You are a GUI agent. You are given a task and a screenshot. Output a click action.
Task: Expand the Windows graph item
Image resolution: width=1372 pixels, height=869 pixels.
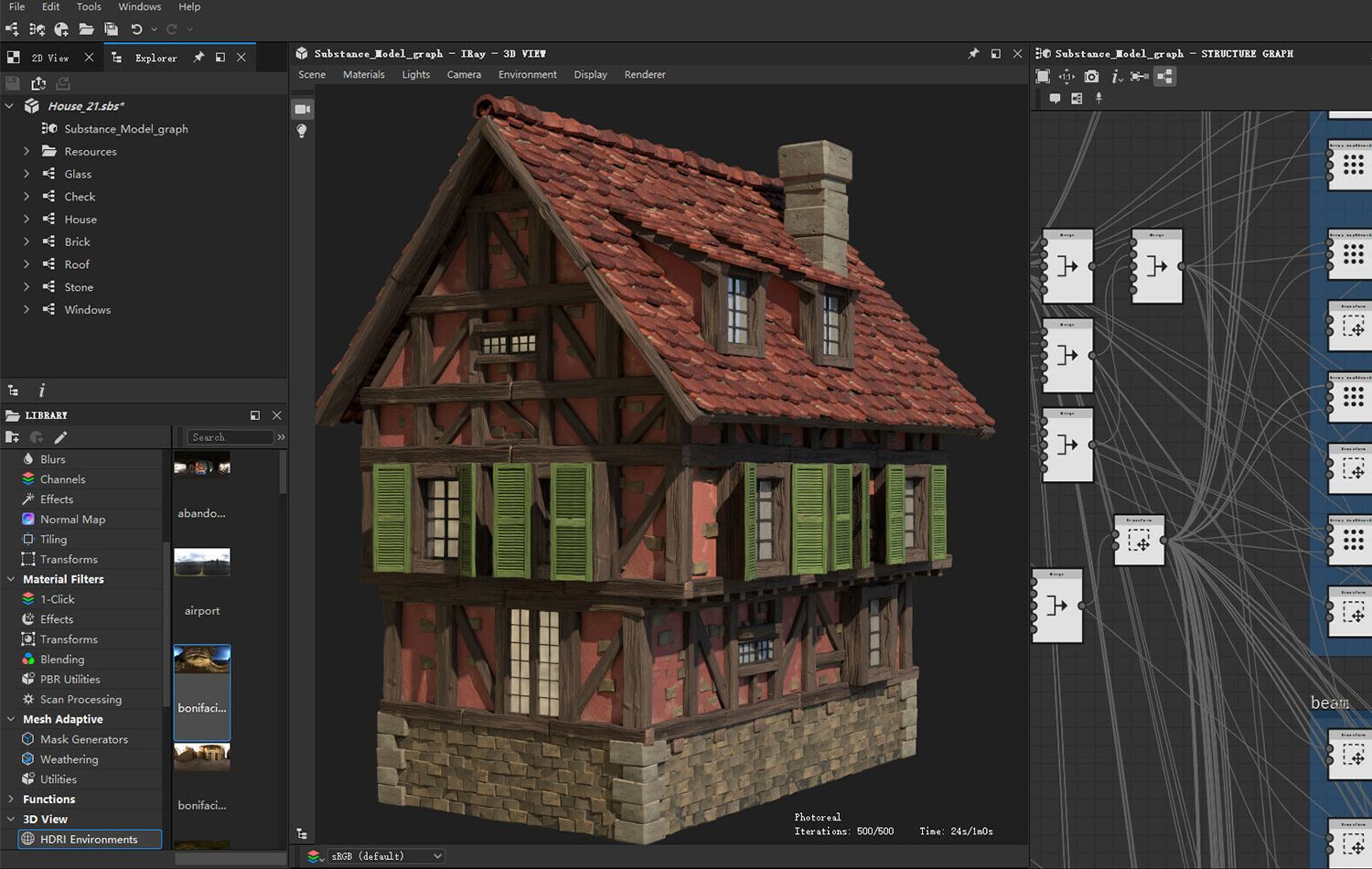point(26,309)
